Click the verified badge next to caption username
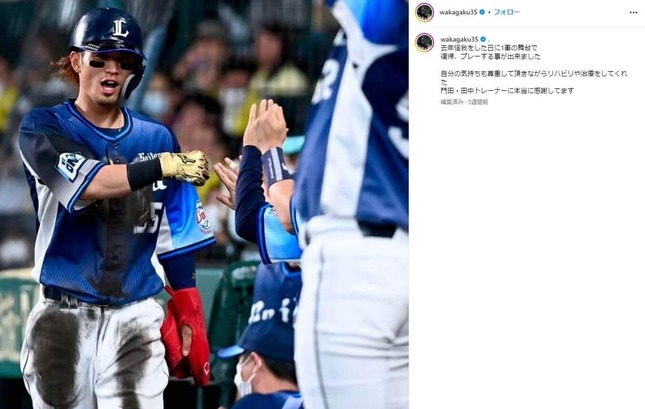Viewport: 645px width, 409px height. point(483,40)
